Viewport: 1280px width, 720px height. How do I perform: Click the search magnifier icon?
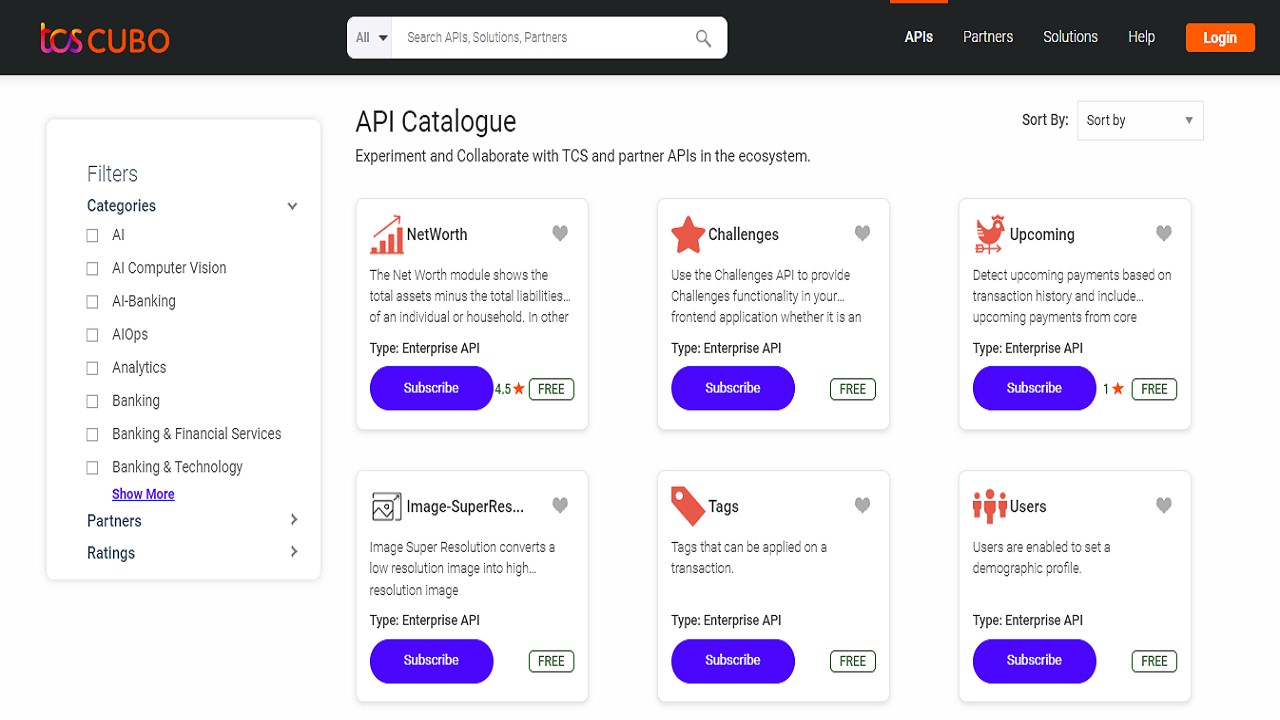[x=704, y=38]
